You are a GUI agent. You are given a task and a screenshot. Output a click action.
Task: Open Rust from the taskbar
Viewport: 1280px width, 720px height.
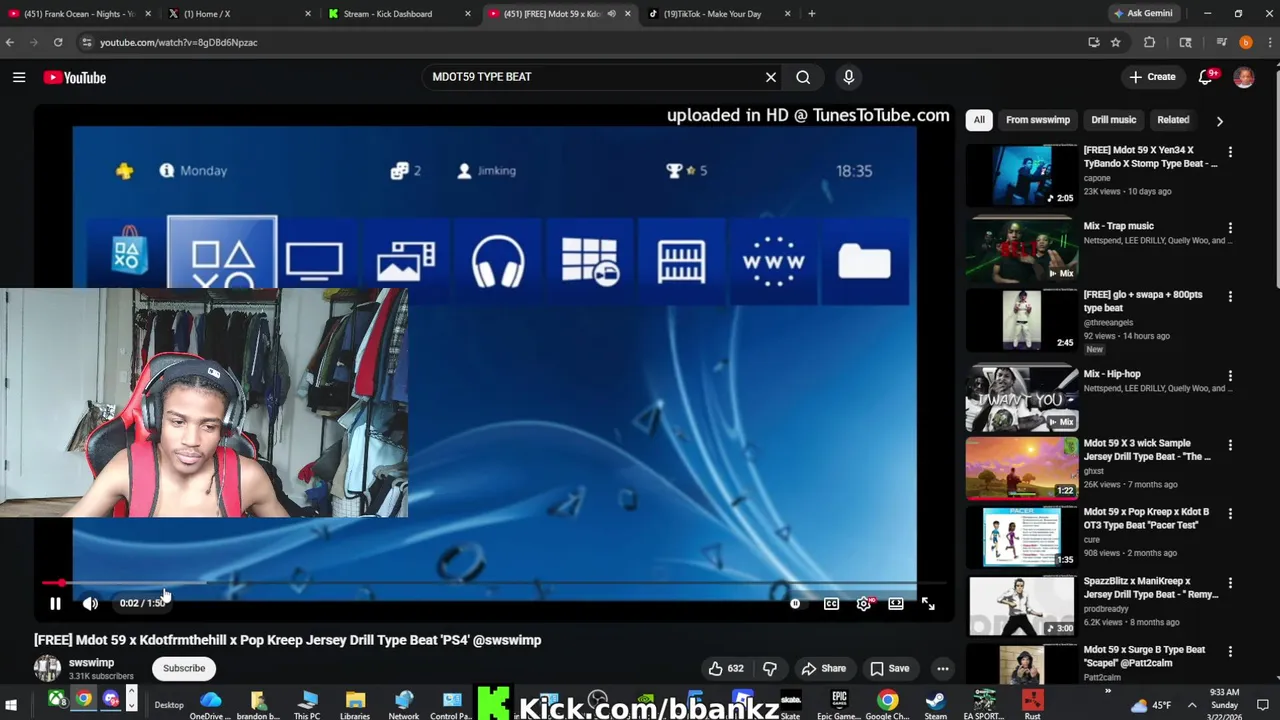pyautogui.click(x=1032, y=704)
